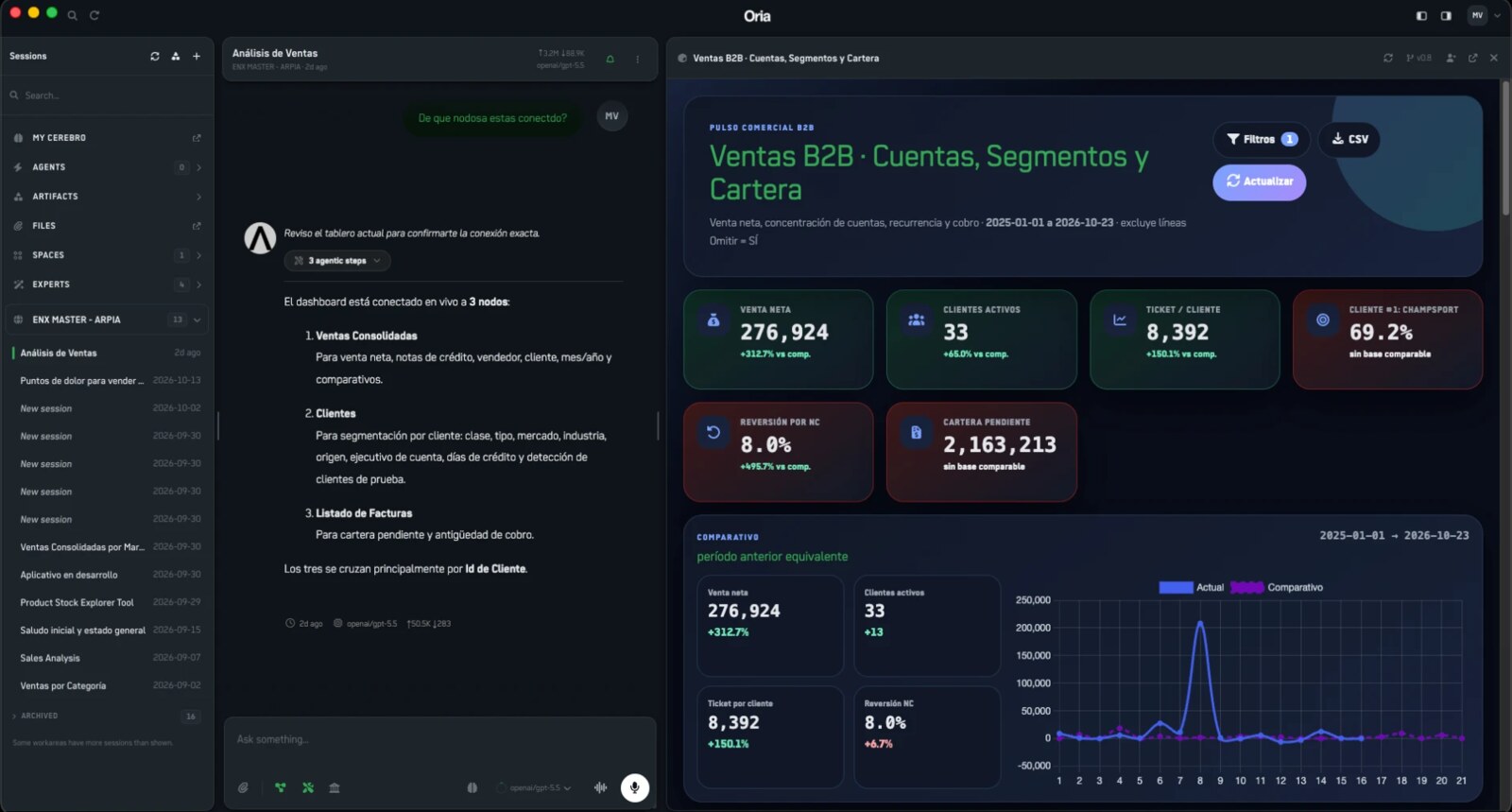Click the paperclip attach icon
The image size is (1512, 812).
click(x=243, y=787)
